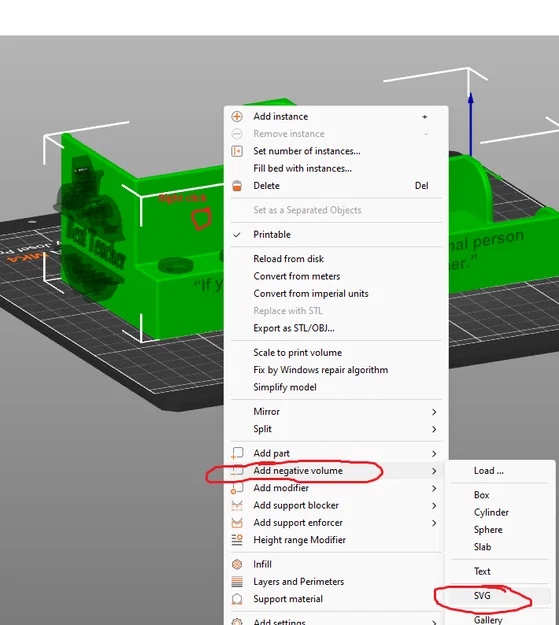Screen dimensions: 559x625
Task: Expand the Mirror submenu arrow
Action: coord(434,412)
